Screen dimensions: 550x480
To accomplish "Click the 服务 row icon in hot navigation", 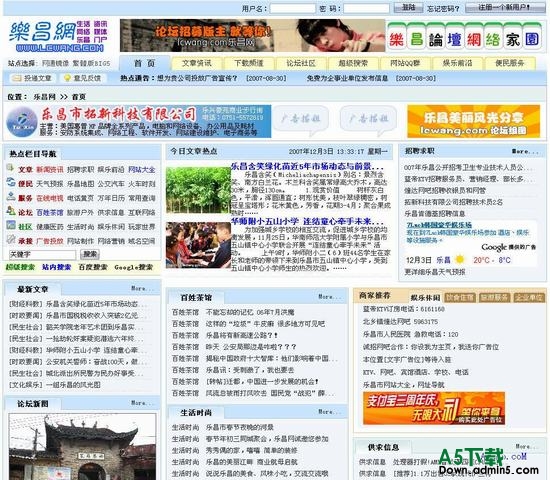I will click(x=11, y=197).
